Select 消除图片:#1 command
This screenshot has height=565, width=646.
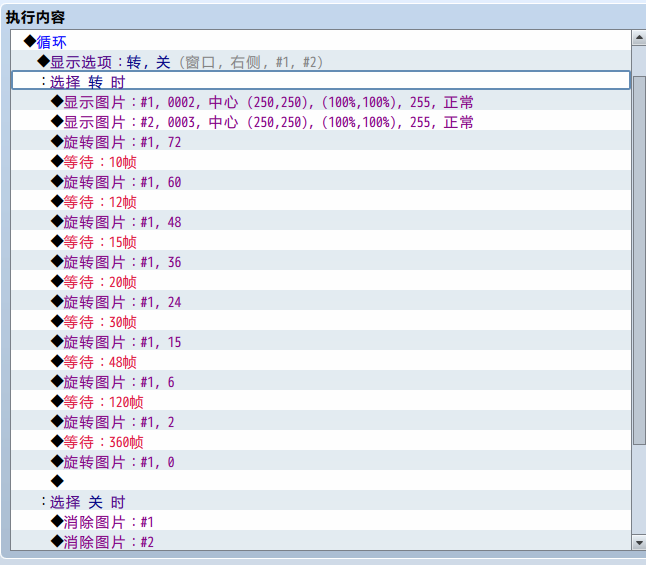click(x=321, y=520)
